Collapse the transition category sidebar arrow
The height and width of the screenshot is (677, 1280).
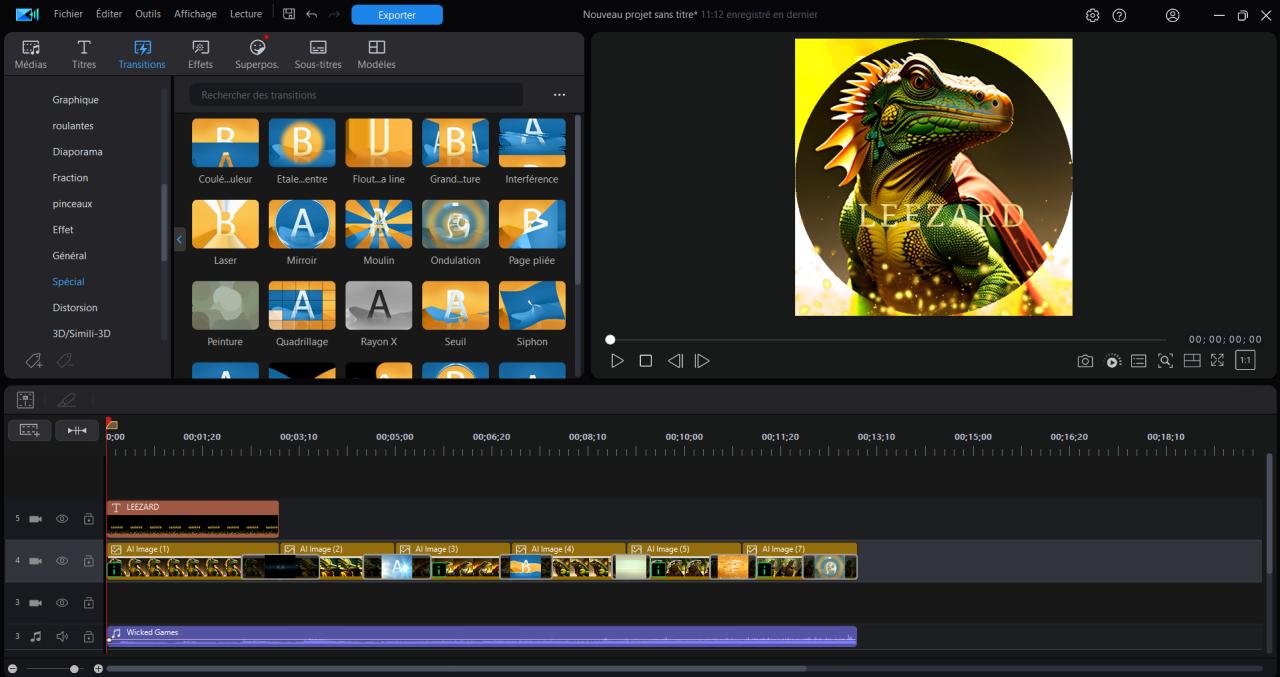(x=180, y=240)
